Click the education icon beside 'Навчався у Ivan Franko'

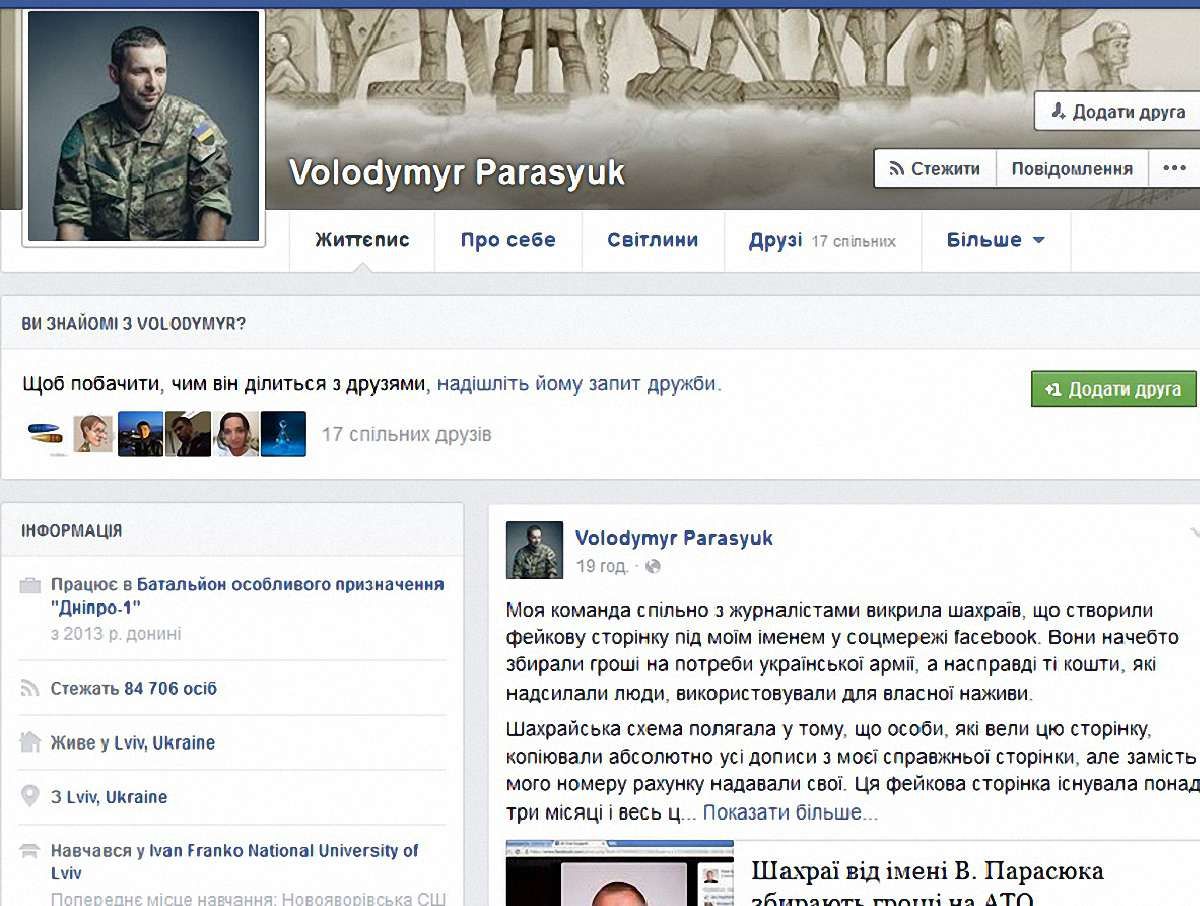coord(30,851)
